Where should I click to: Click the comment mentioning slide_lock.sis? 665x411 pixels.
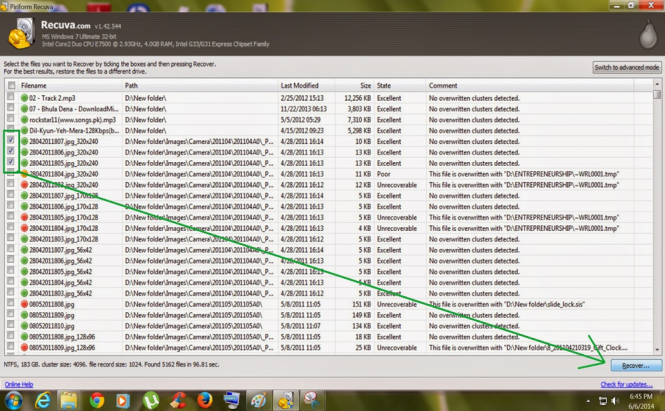point(507,304)
